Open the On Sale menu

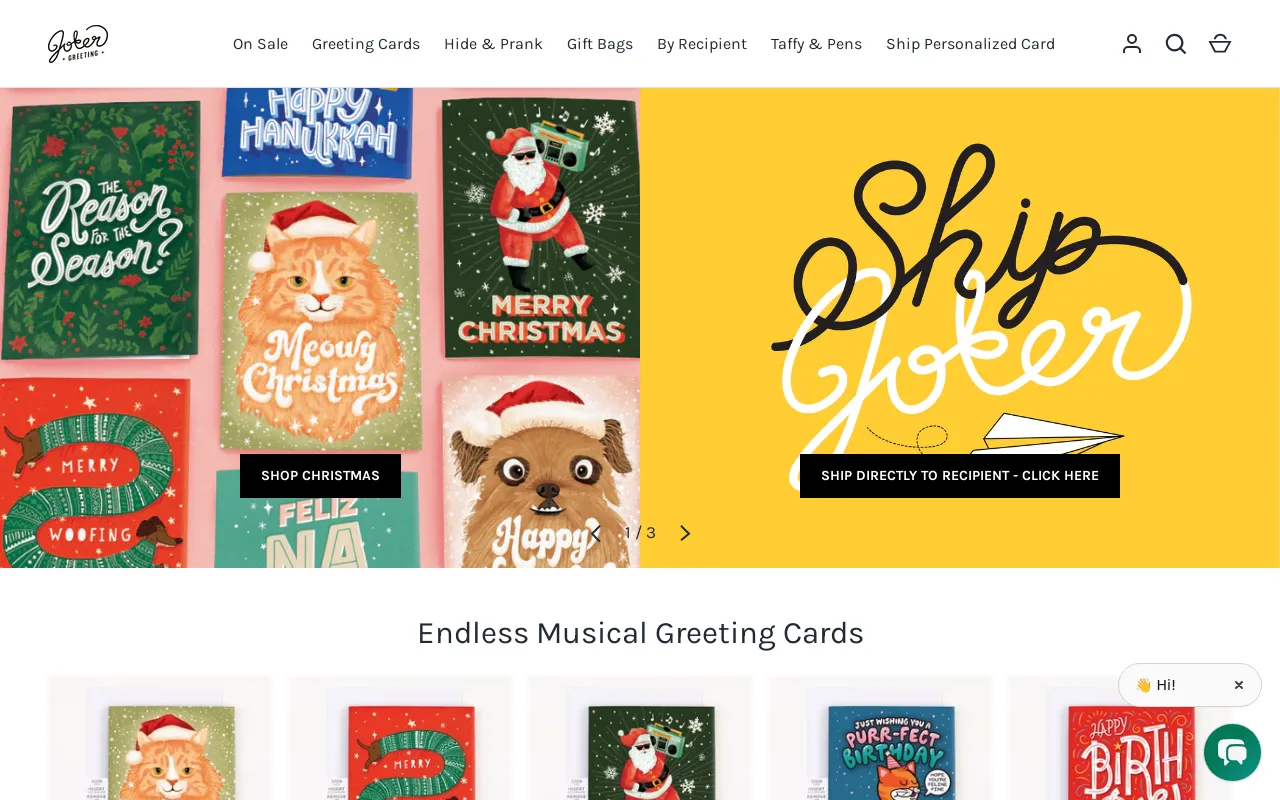[x=260, y=44]
